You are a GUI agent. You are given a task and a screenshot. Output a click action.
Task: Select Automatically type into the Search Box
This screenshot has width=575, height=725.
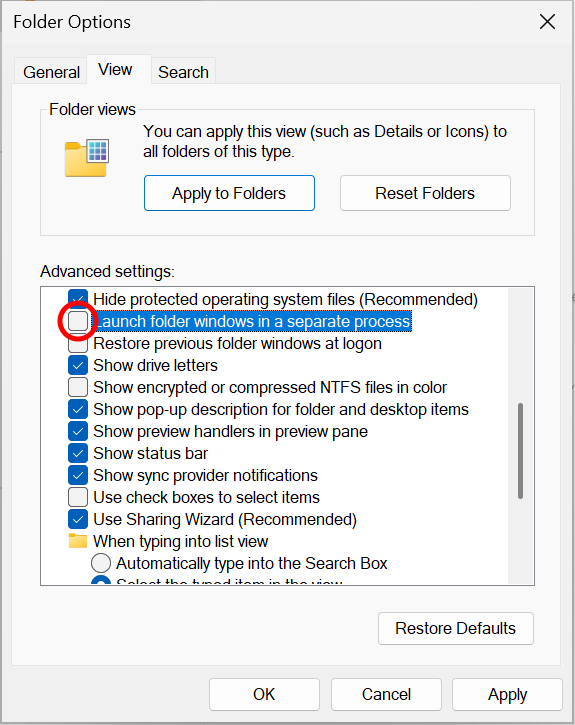pos(101,563)
